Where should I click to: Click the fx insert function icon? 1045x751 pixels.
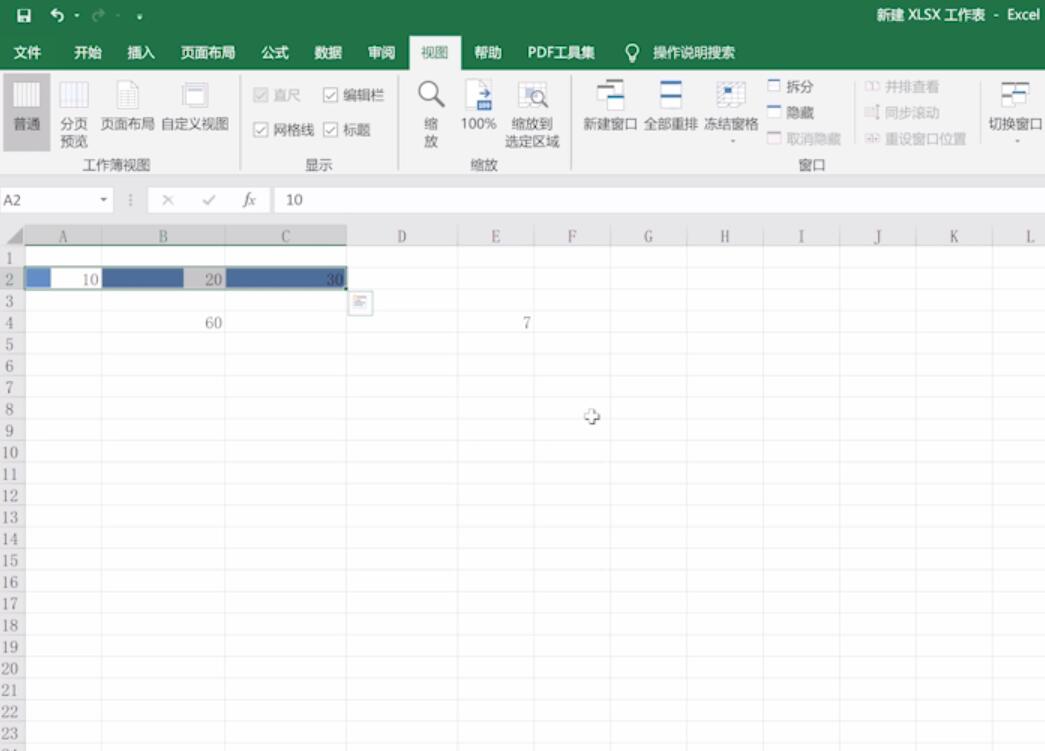(x=249, y=200)
